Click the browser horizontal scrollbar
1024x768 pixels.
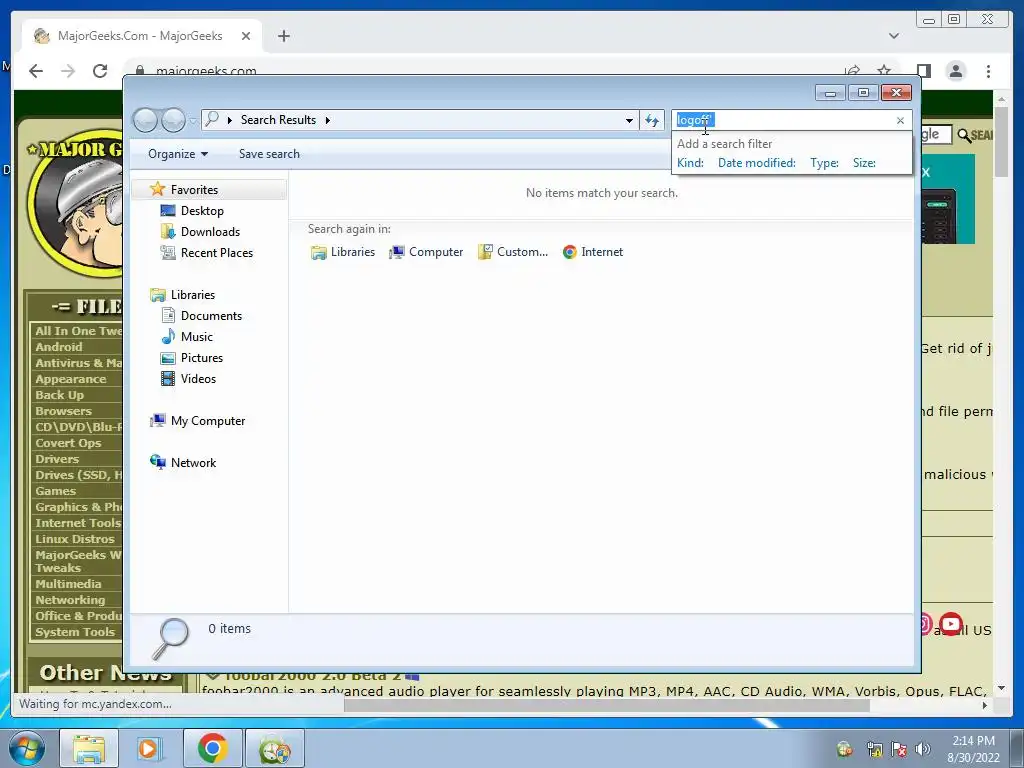(607, 705)
